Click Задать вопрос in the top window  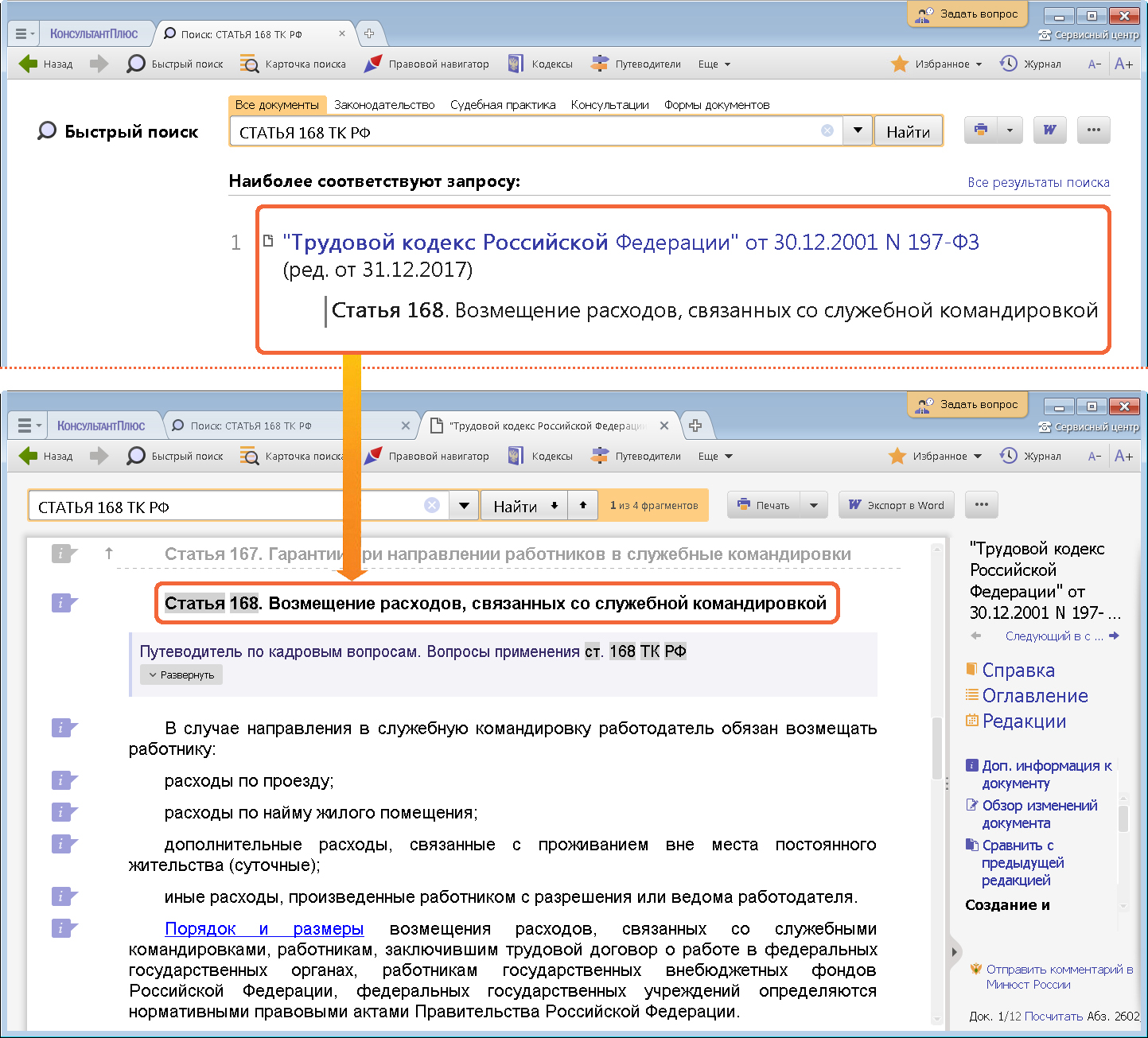coord(967,14)
